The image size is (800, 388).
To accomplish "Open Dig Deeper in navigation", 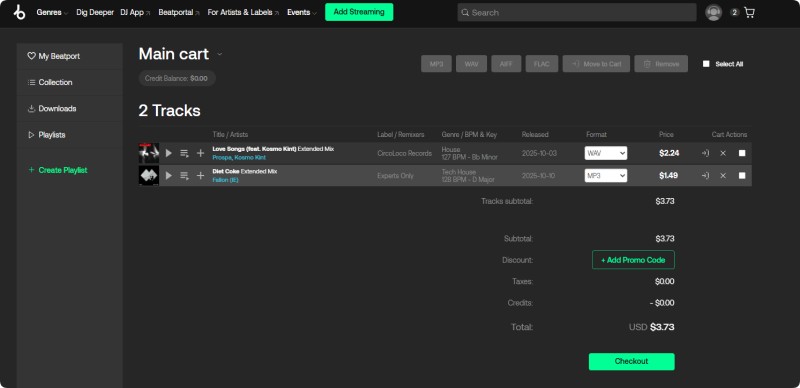I will 95,12.
